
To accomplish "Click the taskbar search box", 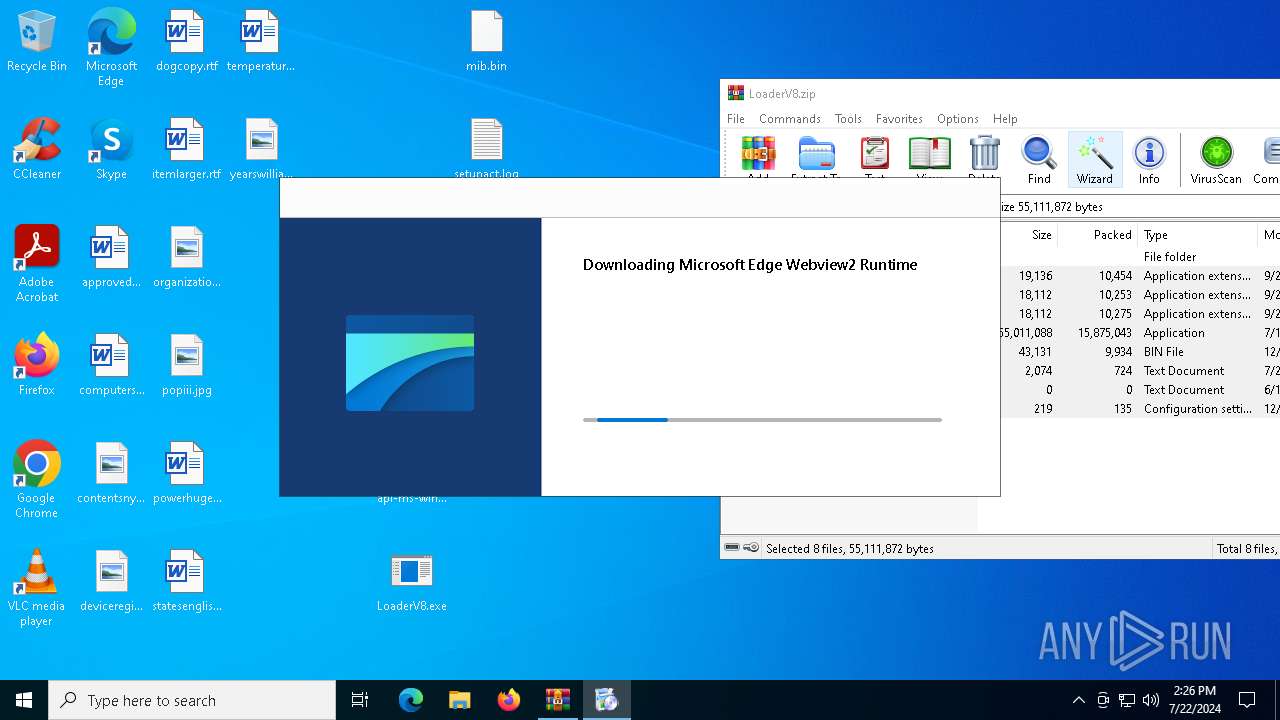I will point(192,700).
